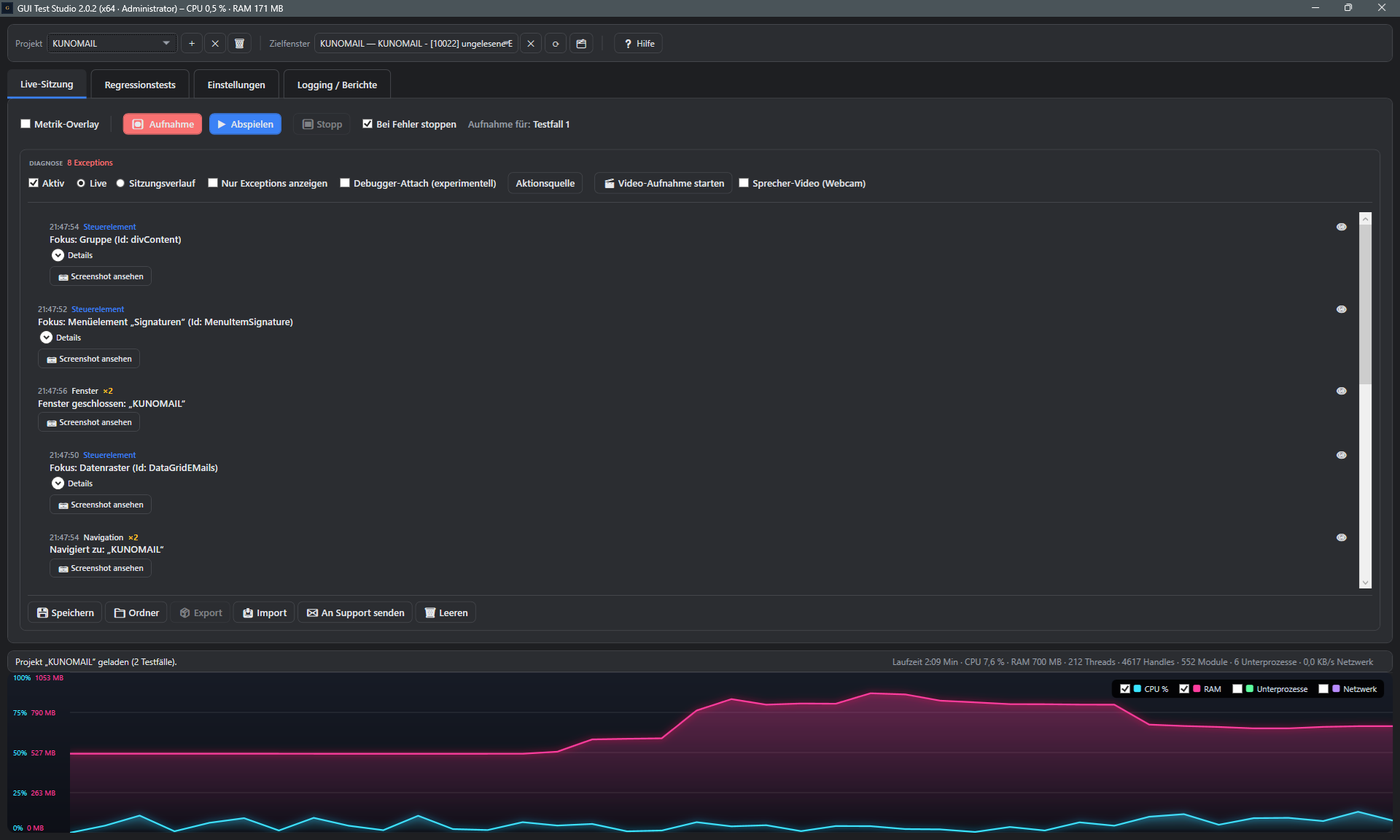This screenshot has height=840, width=1400.
Task: Click the diagnostics list scrollbar thumb
Action: tap(1365, 303)
